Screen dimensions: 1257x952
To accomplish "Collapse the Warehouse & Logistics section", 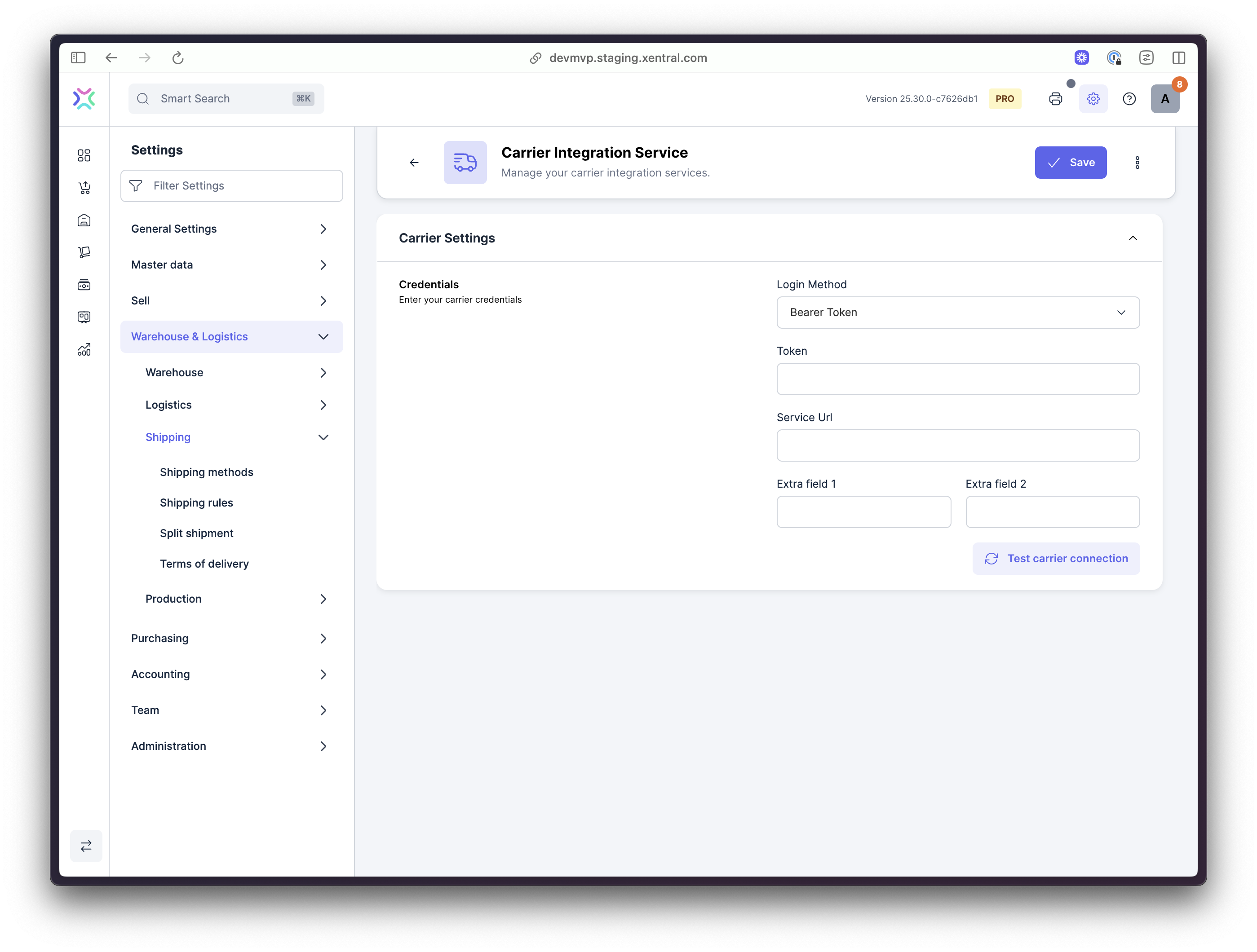I will point(323,336).
